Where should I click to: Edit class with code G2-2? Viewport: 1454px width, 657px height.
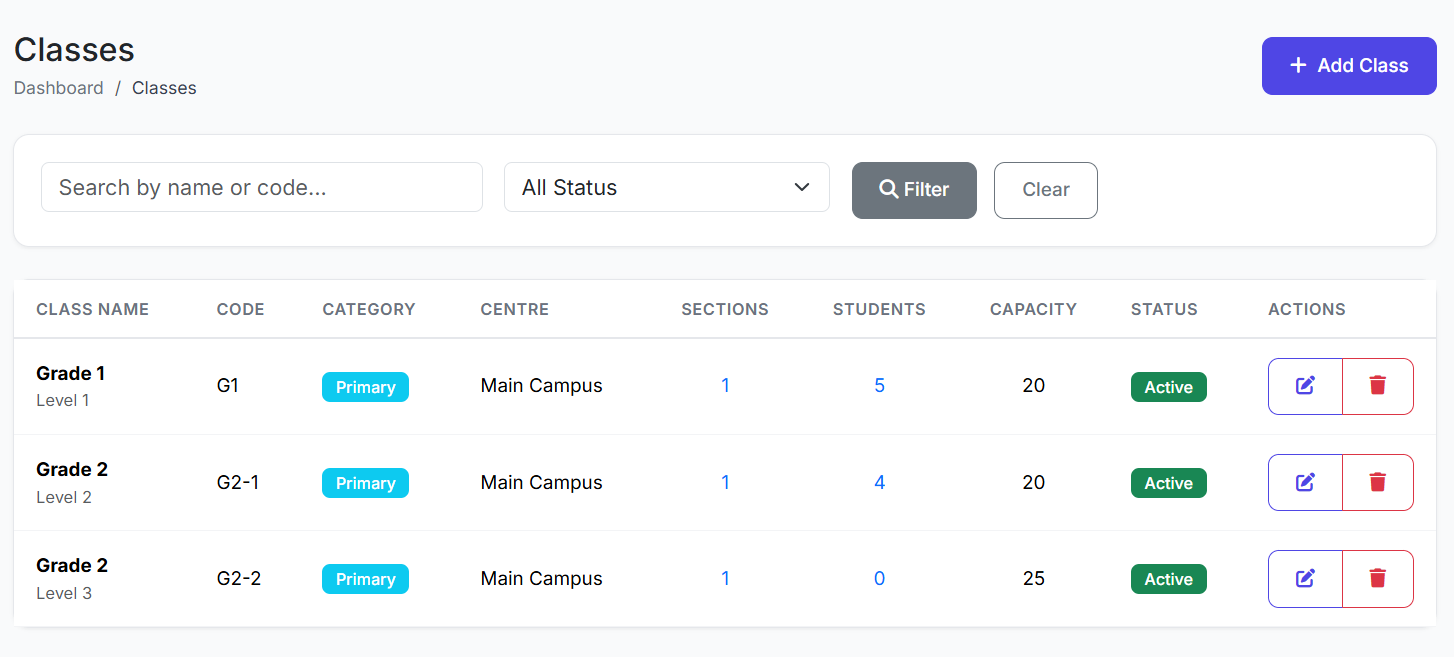[x=1305, y=578]
